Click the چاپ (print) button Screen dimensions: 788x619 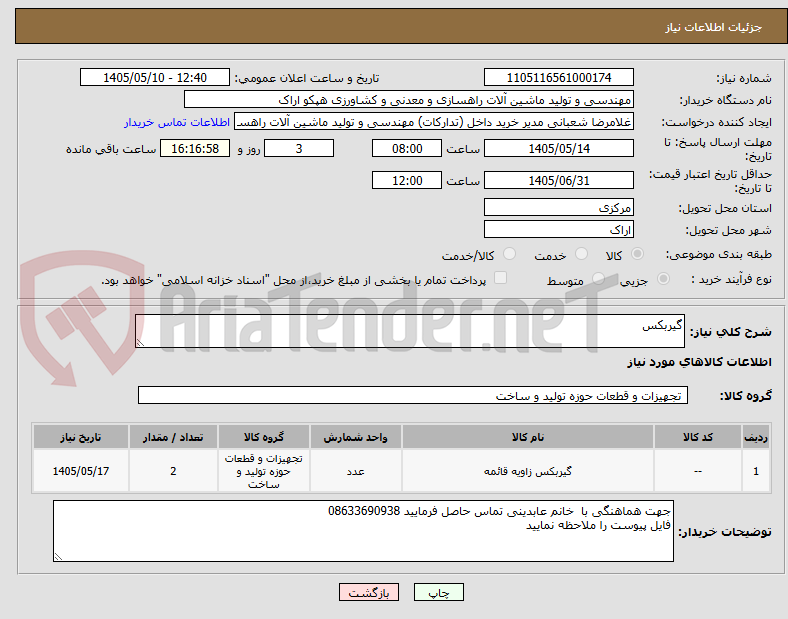438,592
